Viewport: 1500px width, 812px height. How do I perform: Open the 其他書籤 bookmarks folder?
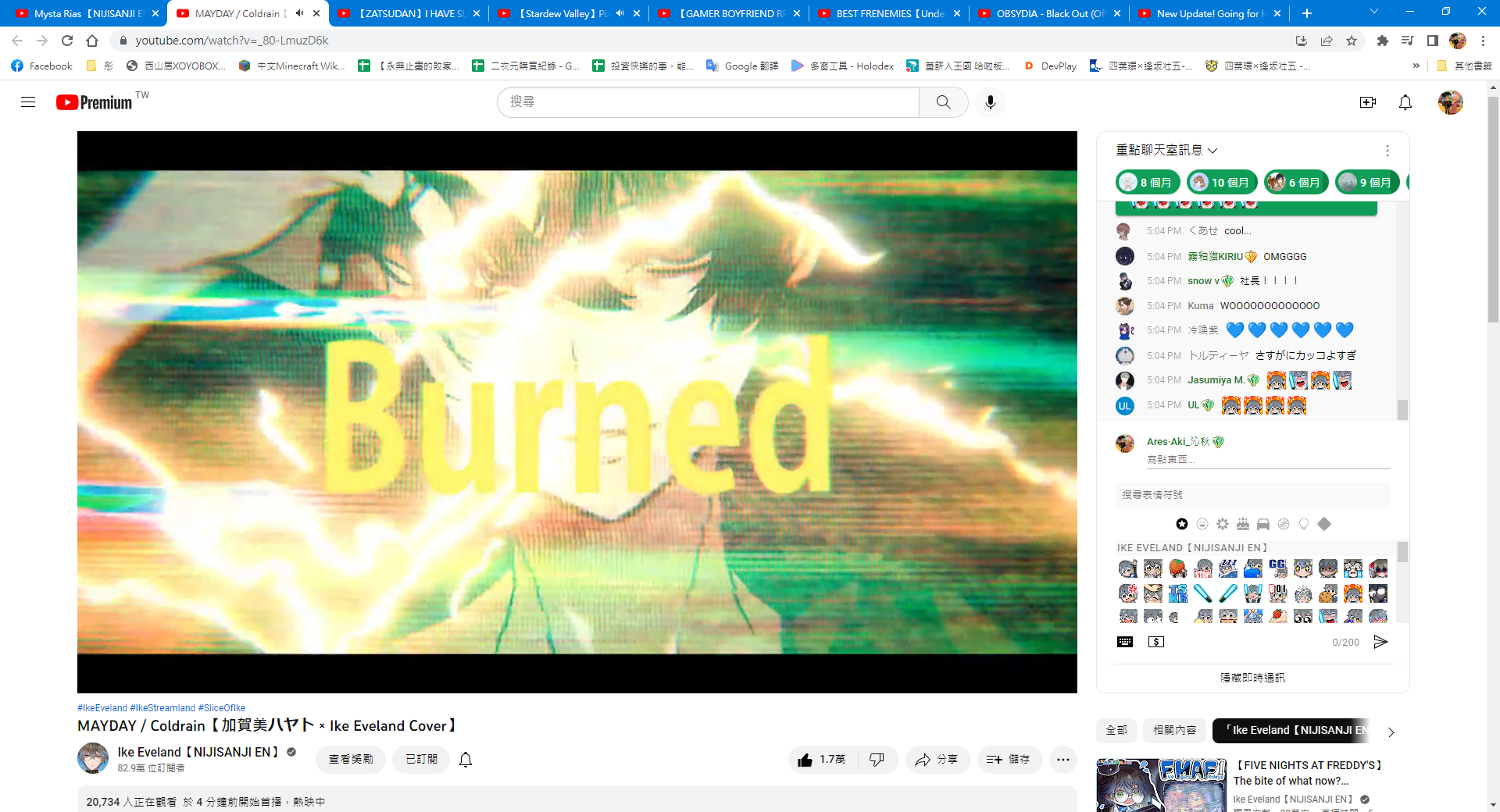[x=1464, y=66]
